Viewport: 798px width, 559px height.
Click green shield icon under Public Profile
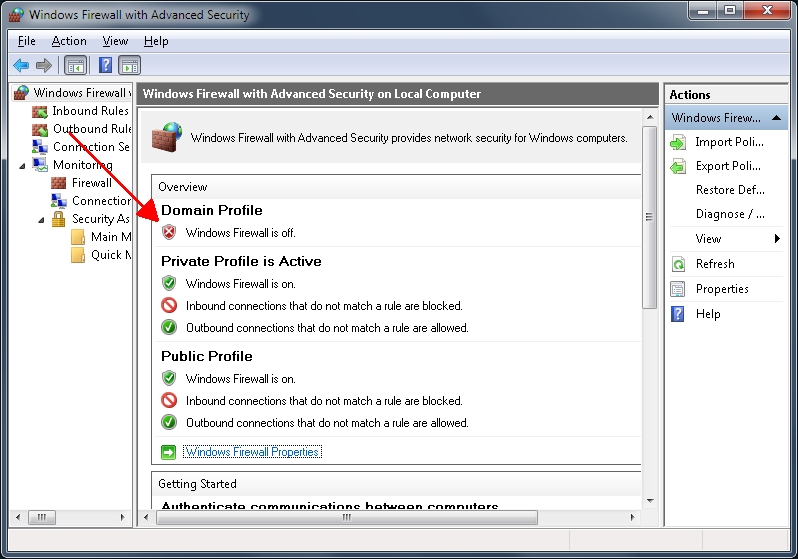pyautogui.click(x=169, y=378)
